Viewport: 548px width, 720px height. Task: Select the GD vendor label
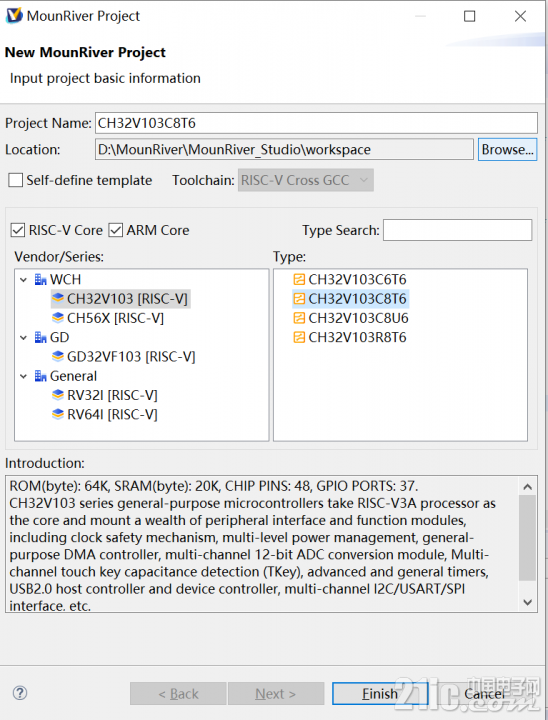[x=59, y=338]
